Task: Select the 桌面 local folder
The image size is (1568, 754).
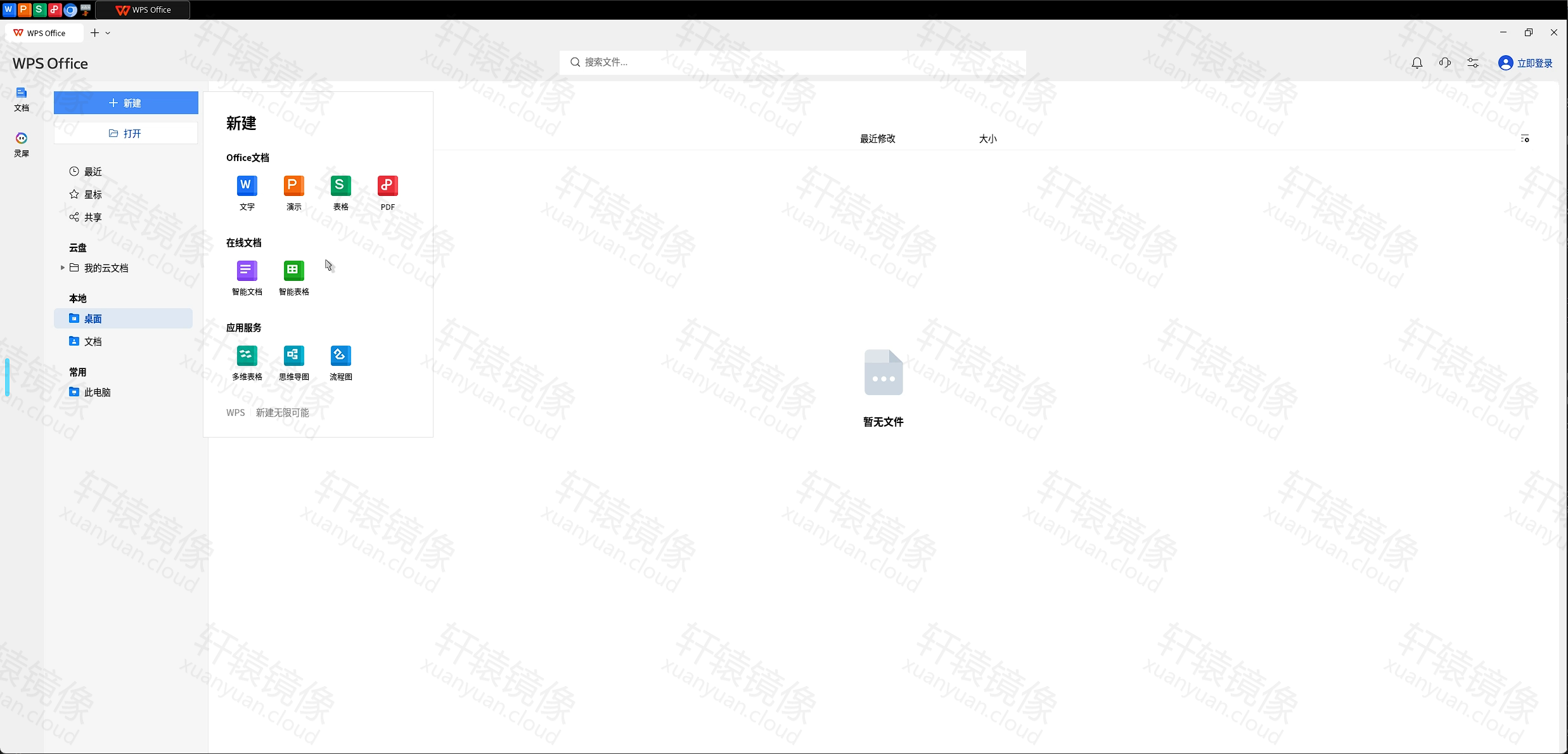Action: tap(123, 318)
